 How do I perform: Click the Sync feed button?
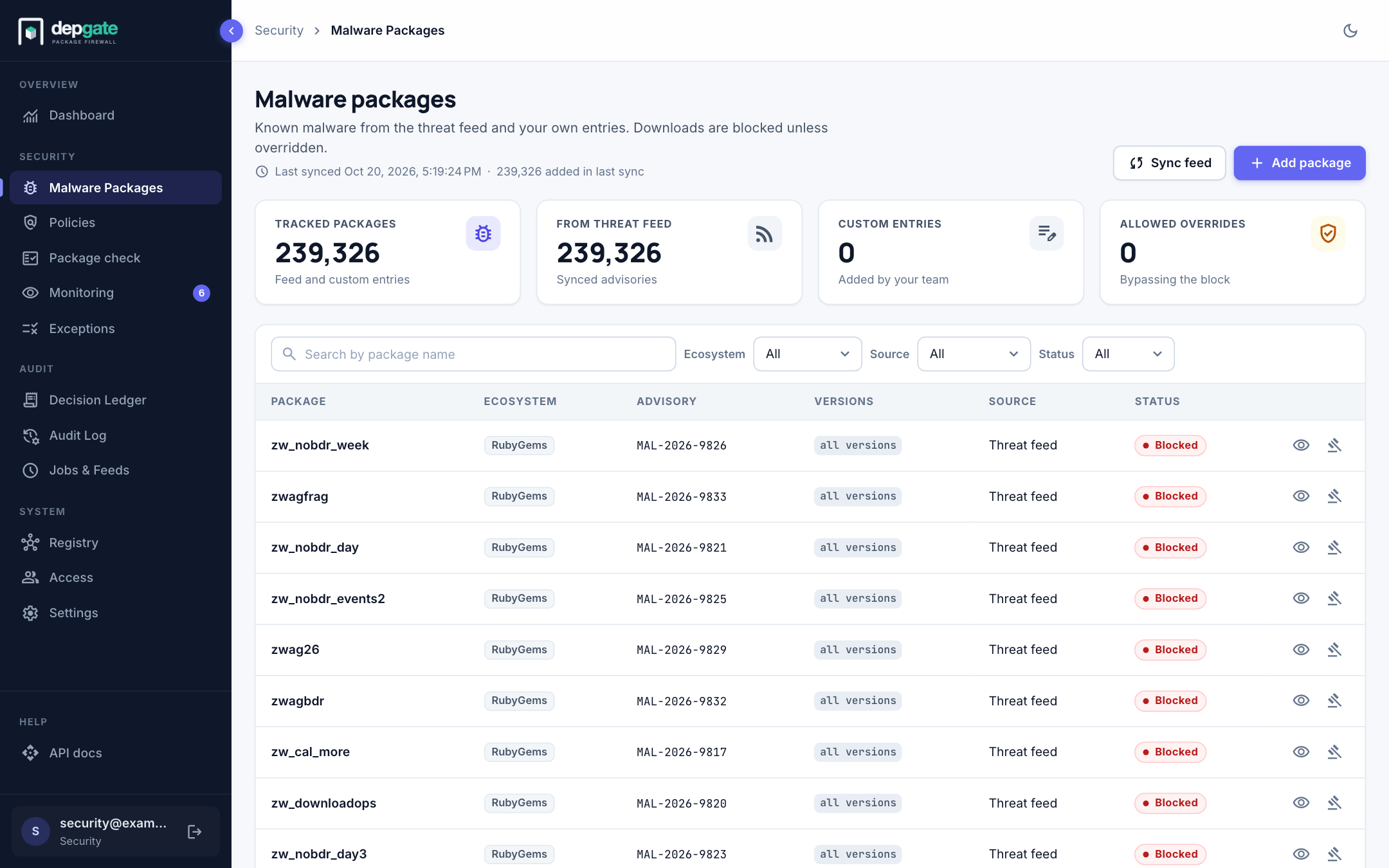click(x=1169, y=163)
